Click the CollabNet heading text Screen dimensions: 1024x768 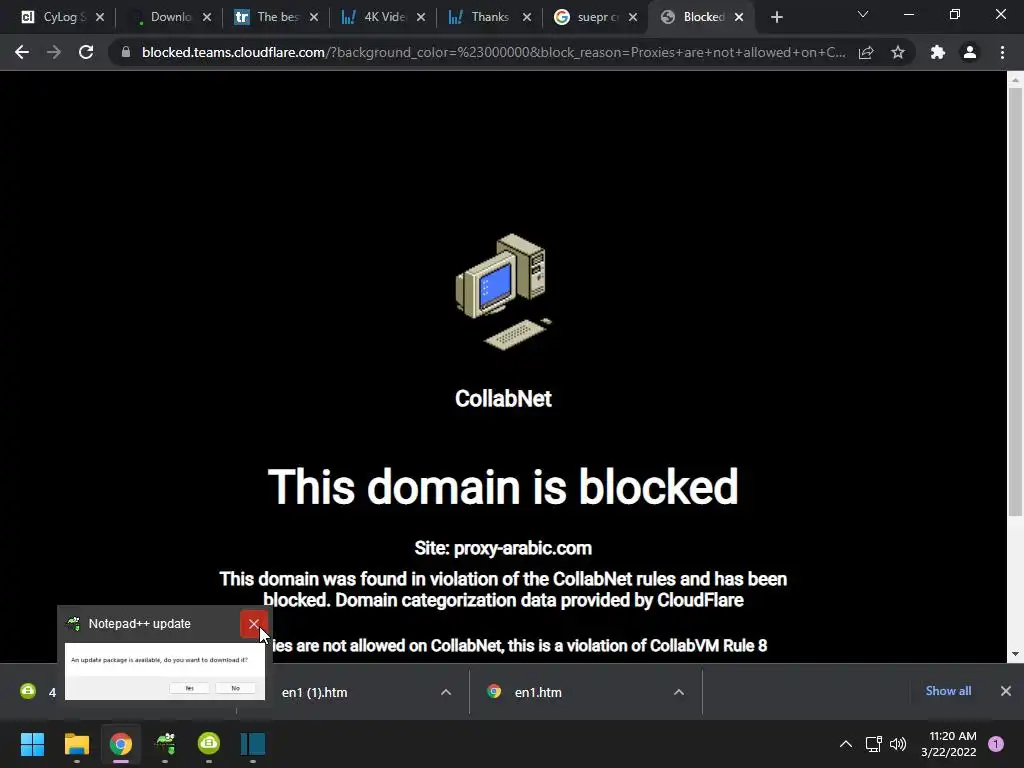tap(503, 398)
